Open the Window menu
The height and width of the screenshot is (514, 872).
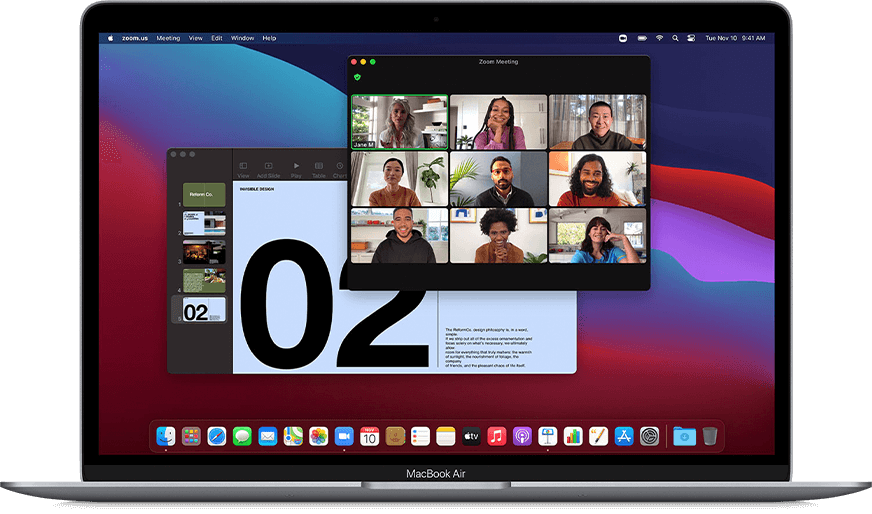[242, 38]
